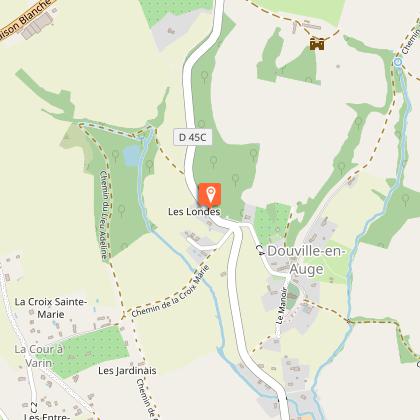This screenshot has height=420, width=420.
Task: Select the Les Londes place label
Action: tap(194, 211)
